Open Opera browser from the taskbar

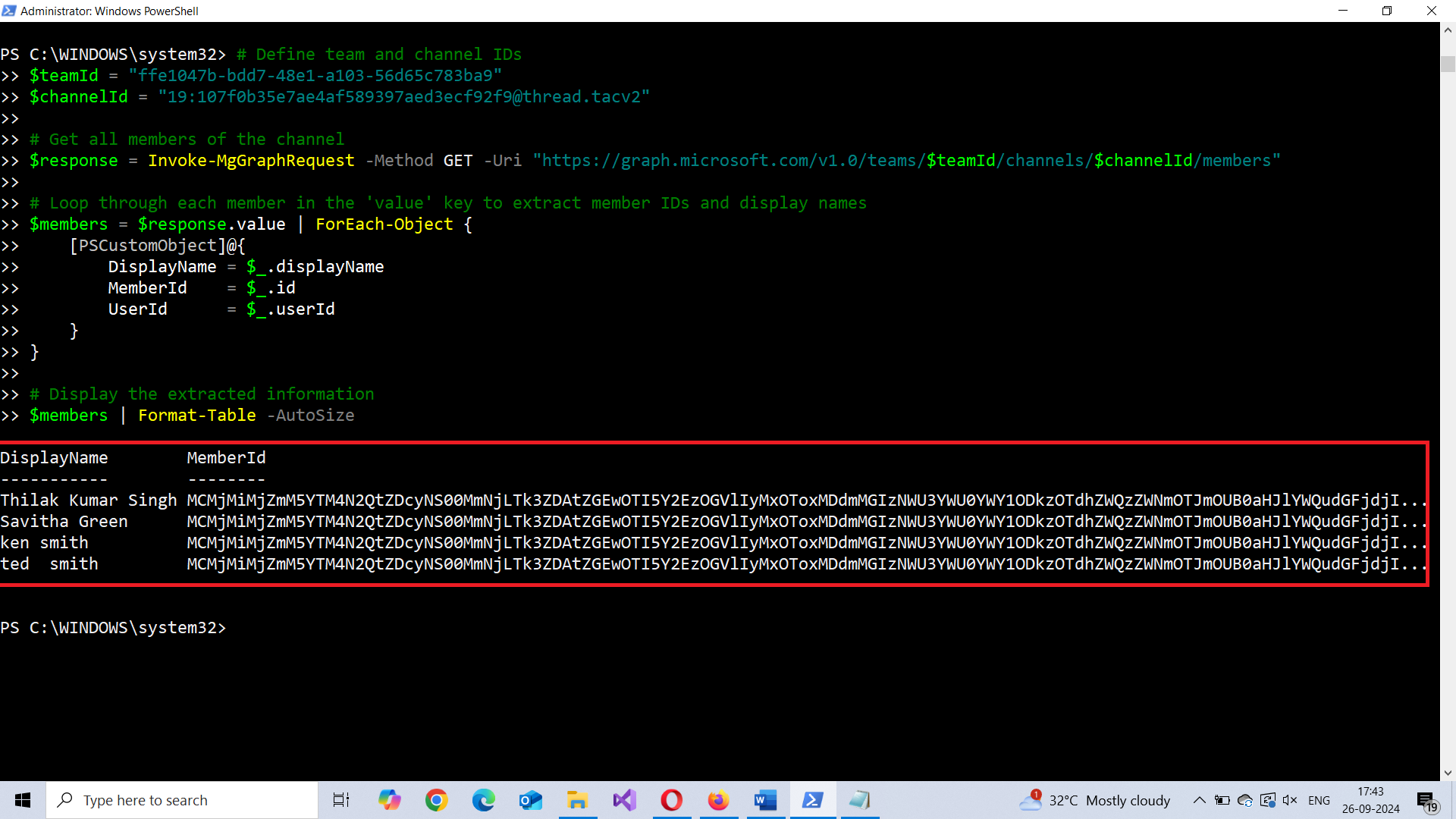pyautogui.click(x=671, y=800)
